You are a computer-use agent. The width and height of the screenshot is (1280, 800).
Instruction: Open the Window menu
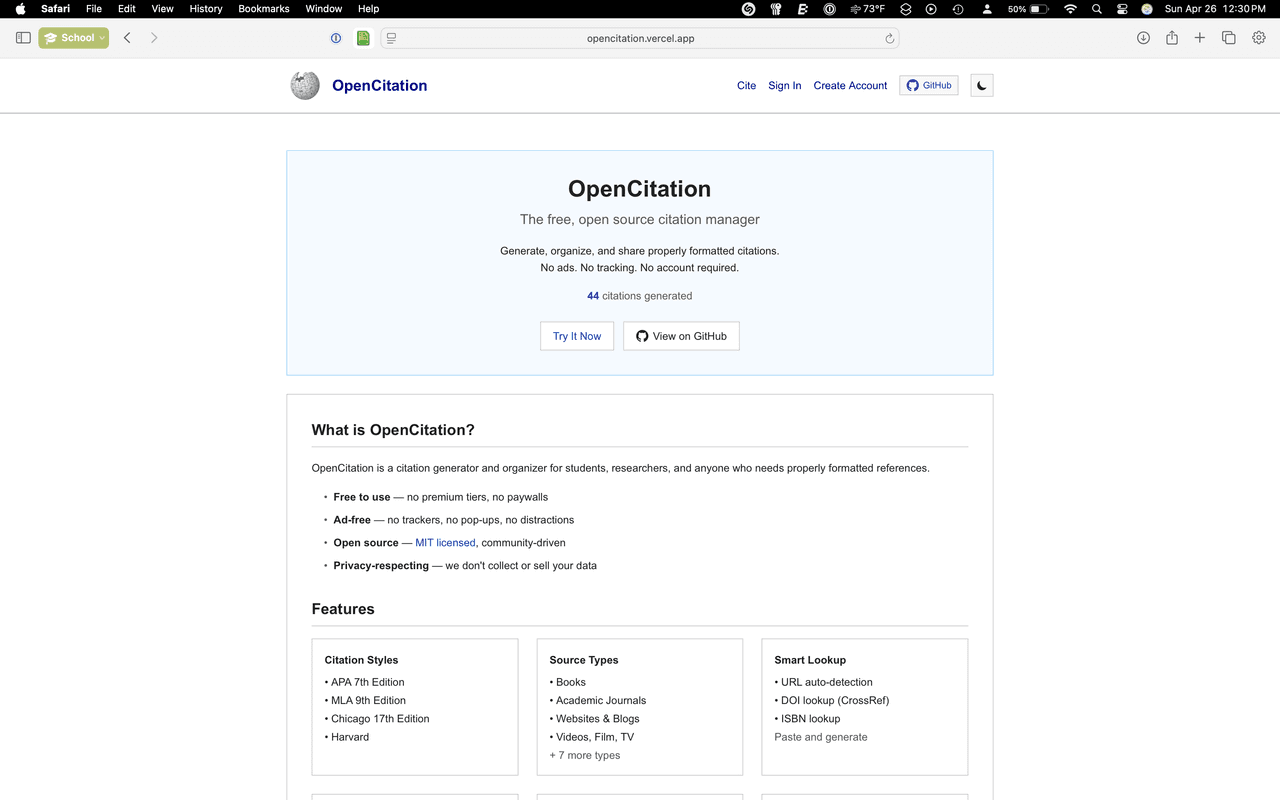pyautogui.click(x=324, y=9)
